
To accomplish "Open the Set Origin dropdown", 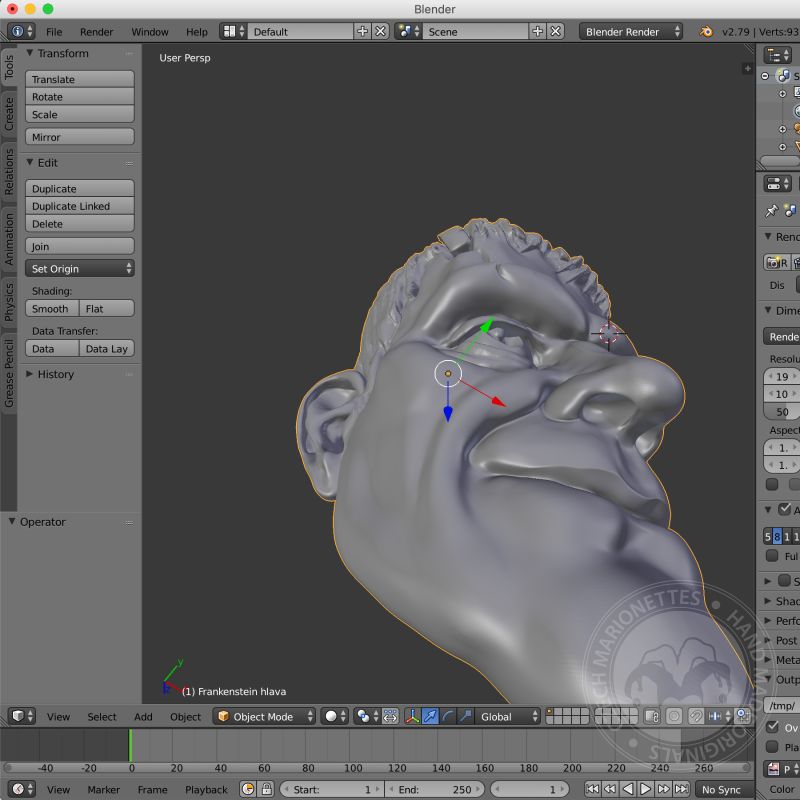I will [x=80, y=269].
